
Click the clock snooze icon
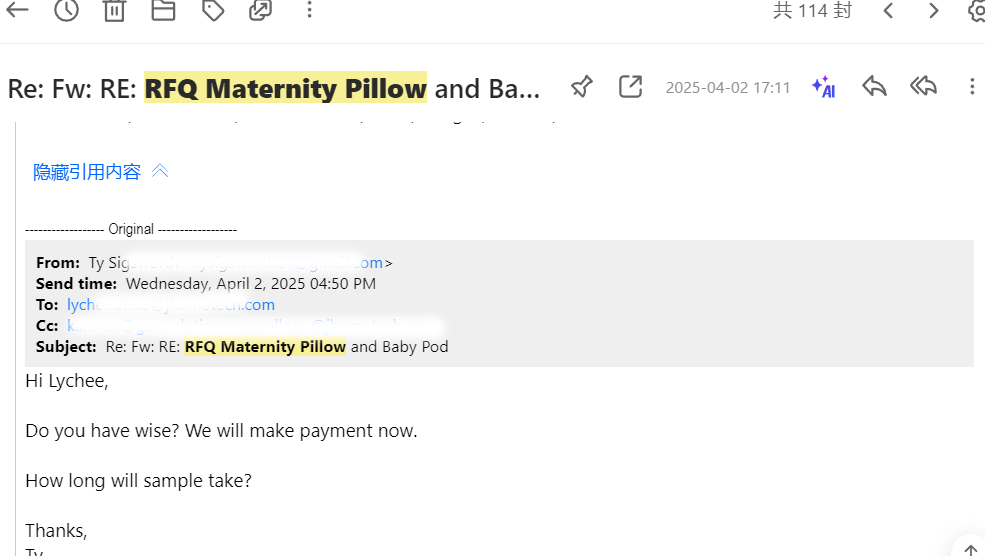click(x=66, y=10)
